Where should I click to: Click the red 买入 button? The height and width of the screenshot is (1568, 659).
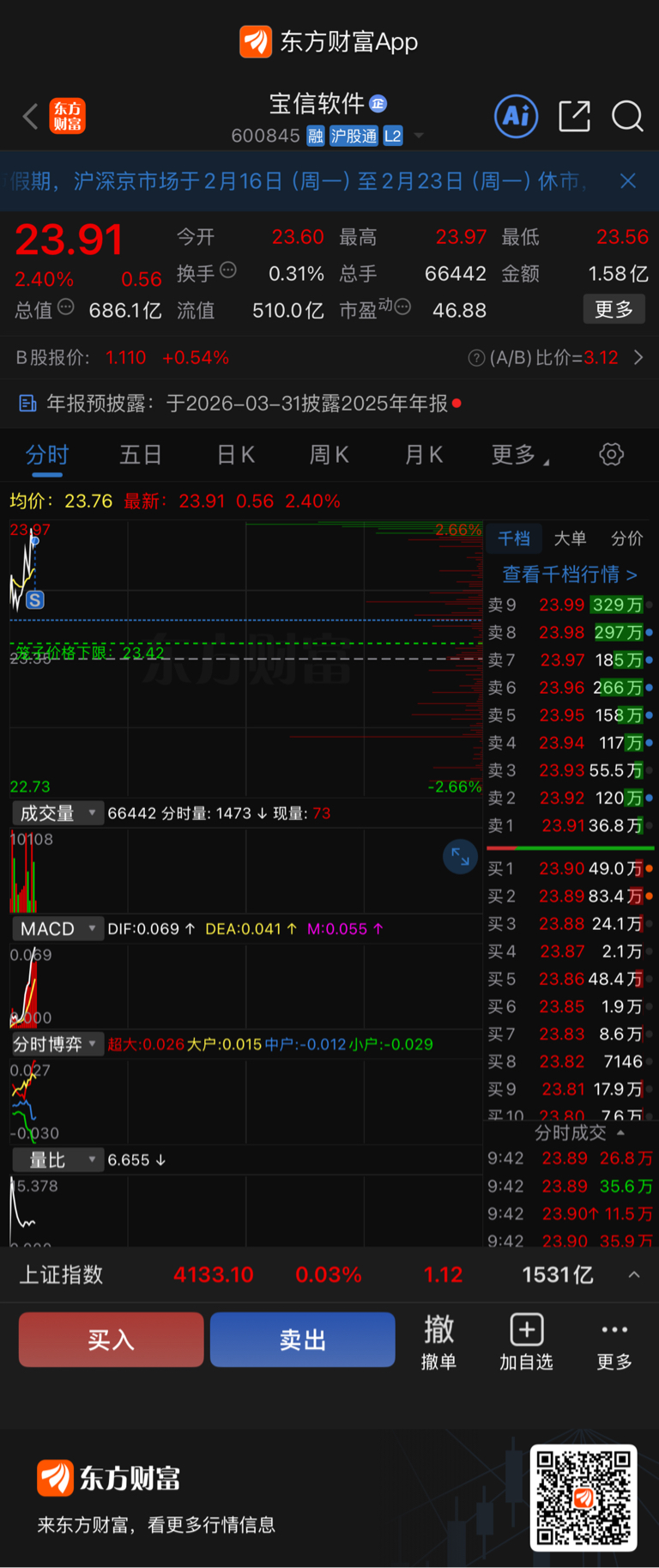[111, 1340]
